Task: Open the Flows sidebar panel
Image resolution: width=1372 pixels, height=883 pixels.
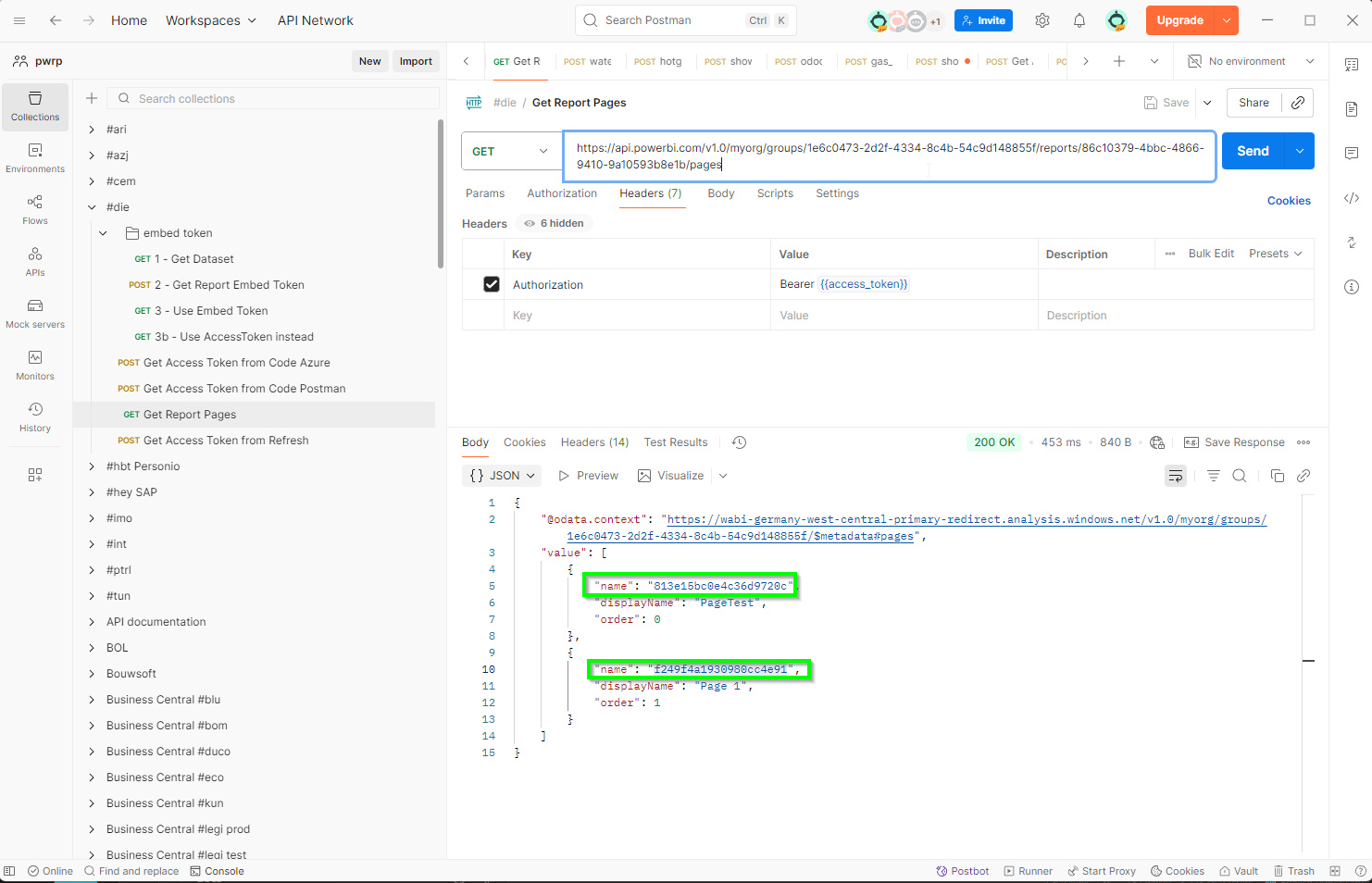Action: pyautogui.click(x=35, y=210)
